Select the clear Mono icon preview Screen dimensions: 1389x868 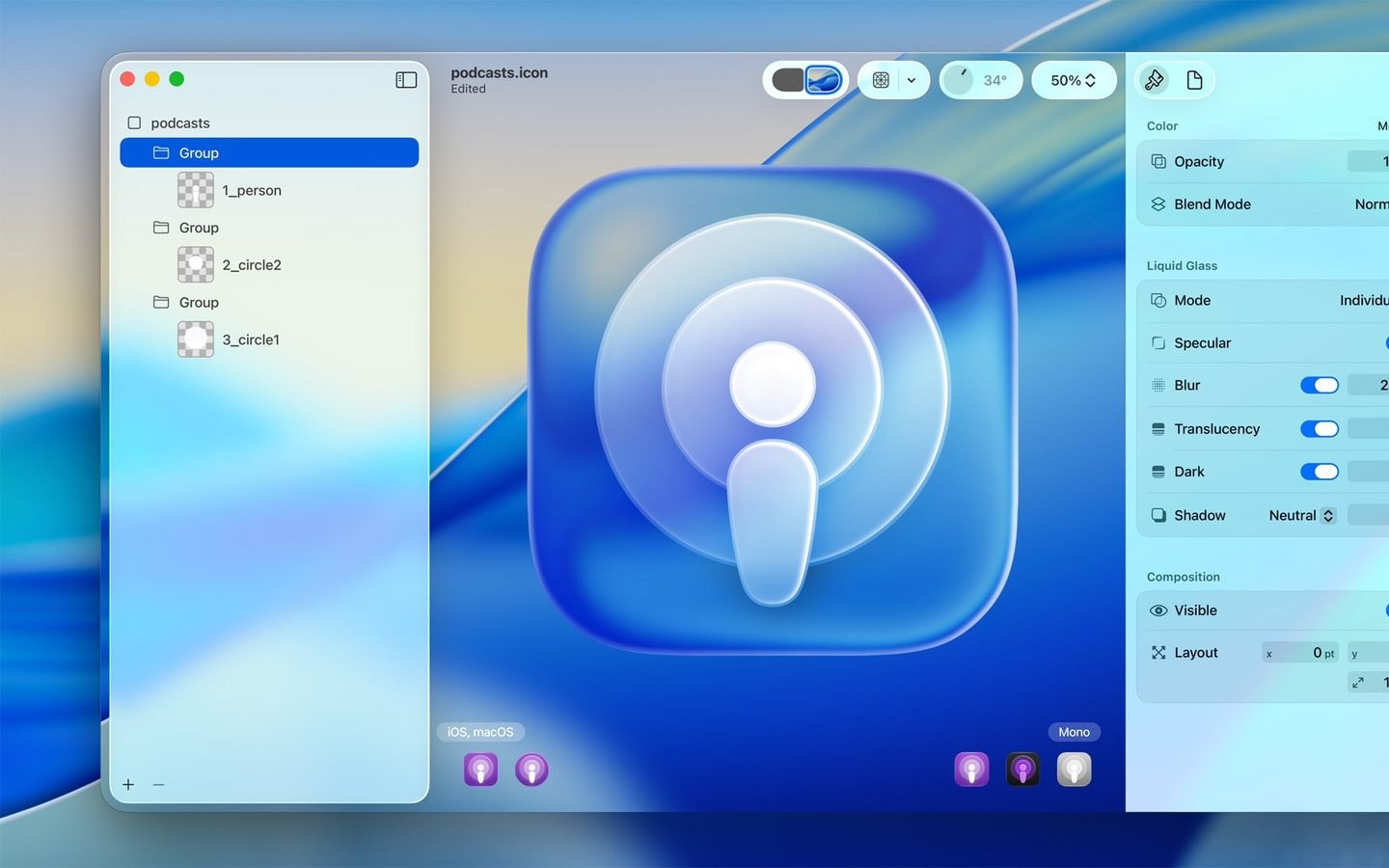point(1074,770)
